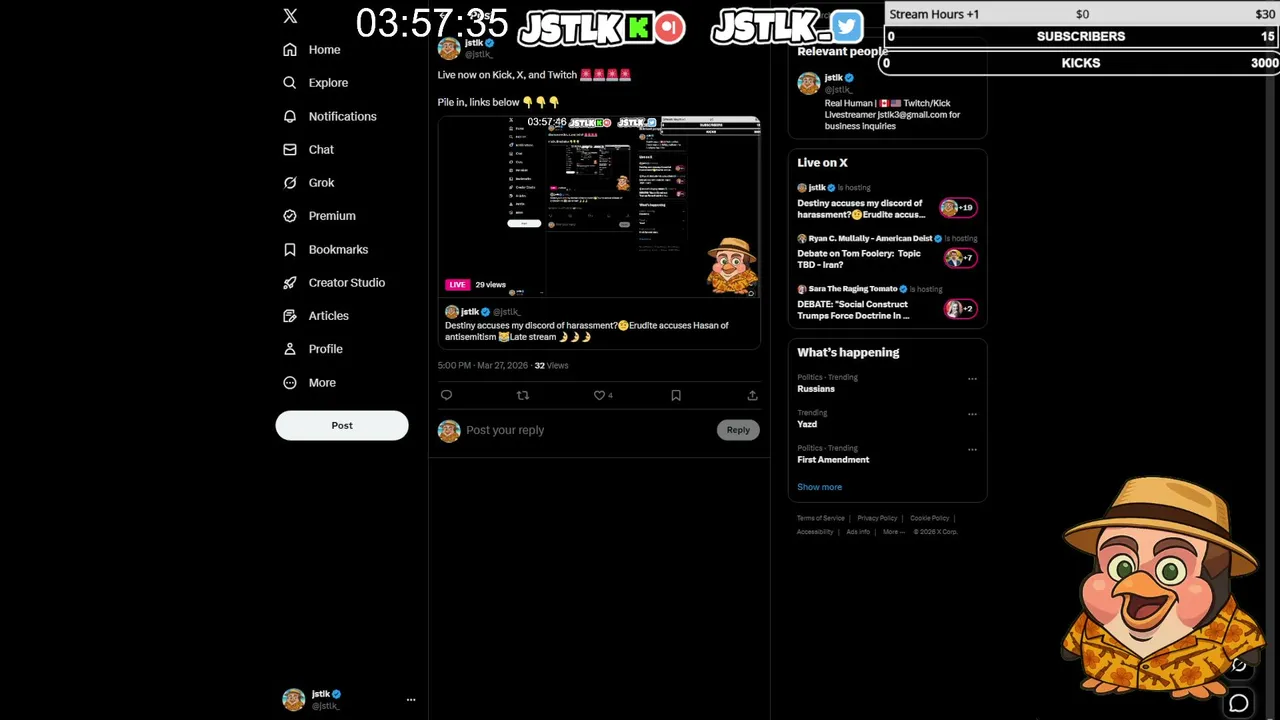Bookmark the post with bookmark icon
Screen dimensions: 1280x720
[x=676, y=396]
